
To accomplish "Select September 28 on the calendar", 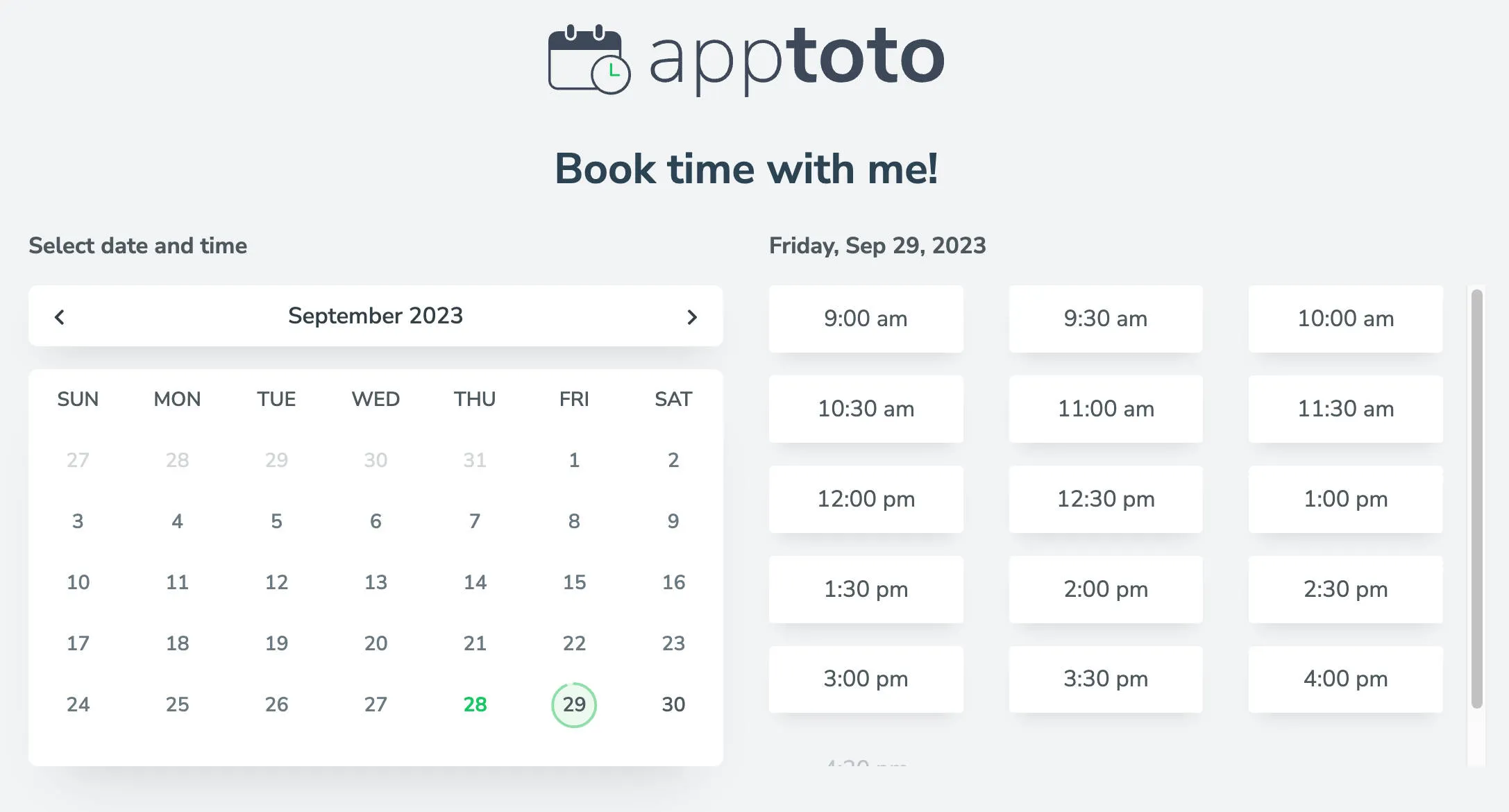I will (x=474, y=704).
